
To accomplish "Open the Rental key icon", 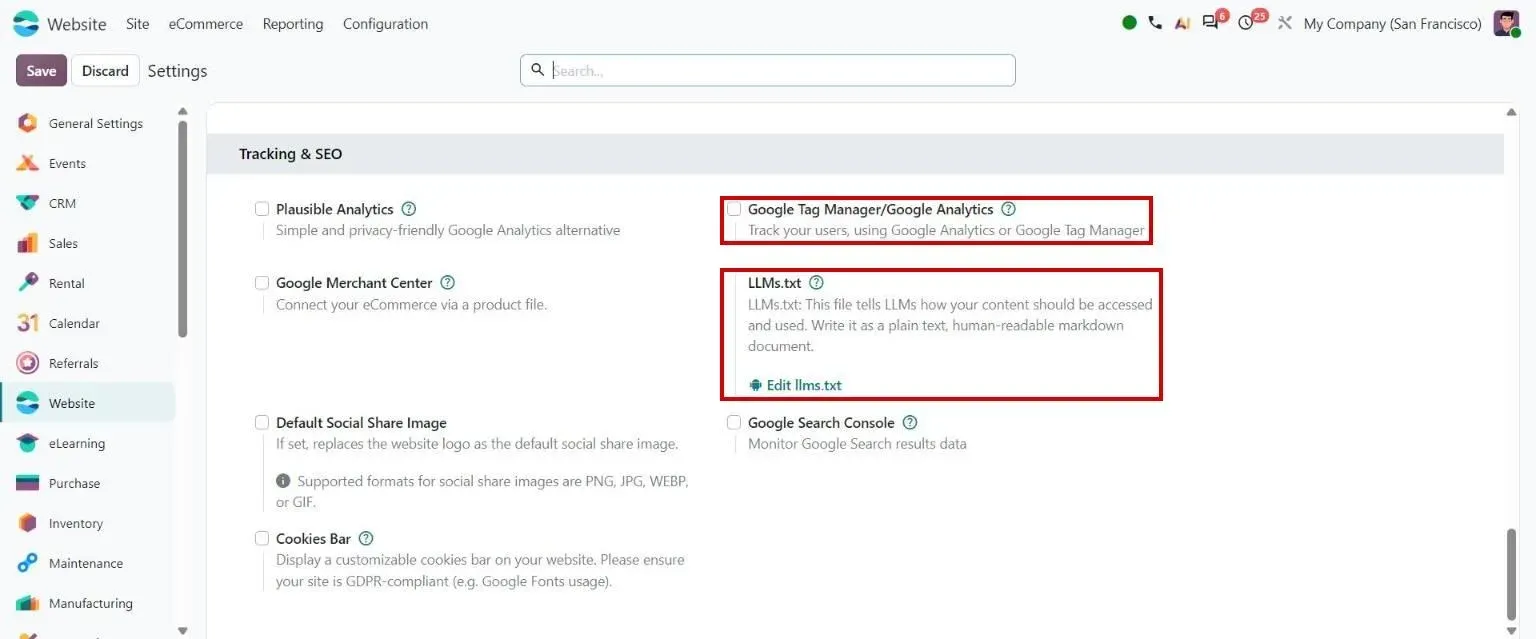I will 28,284.
